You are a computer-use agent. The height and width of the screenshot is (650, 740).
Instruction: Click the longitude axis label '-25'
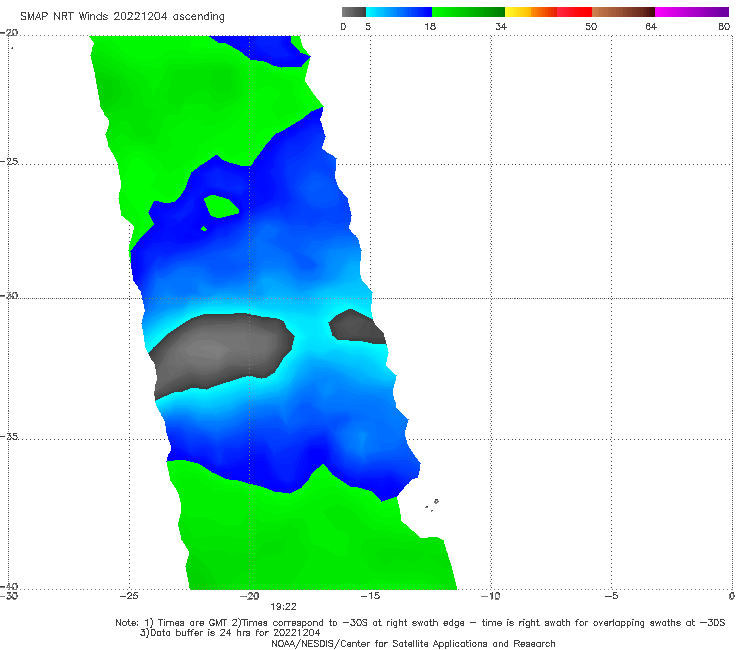(x=129, y=596)
